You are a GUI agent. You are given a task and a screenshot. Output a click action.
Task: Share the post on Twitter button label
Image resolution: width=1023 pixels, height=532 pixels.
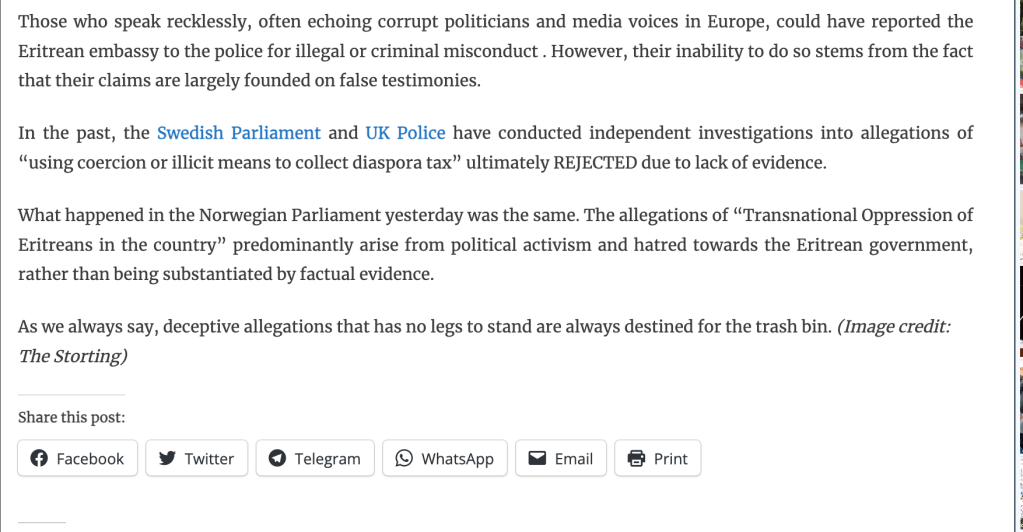209,458
